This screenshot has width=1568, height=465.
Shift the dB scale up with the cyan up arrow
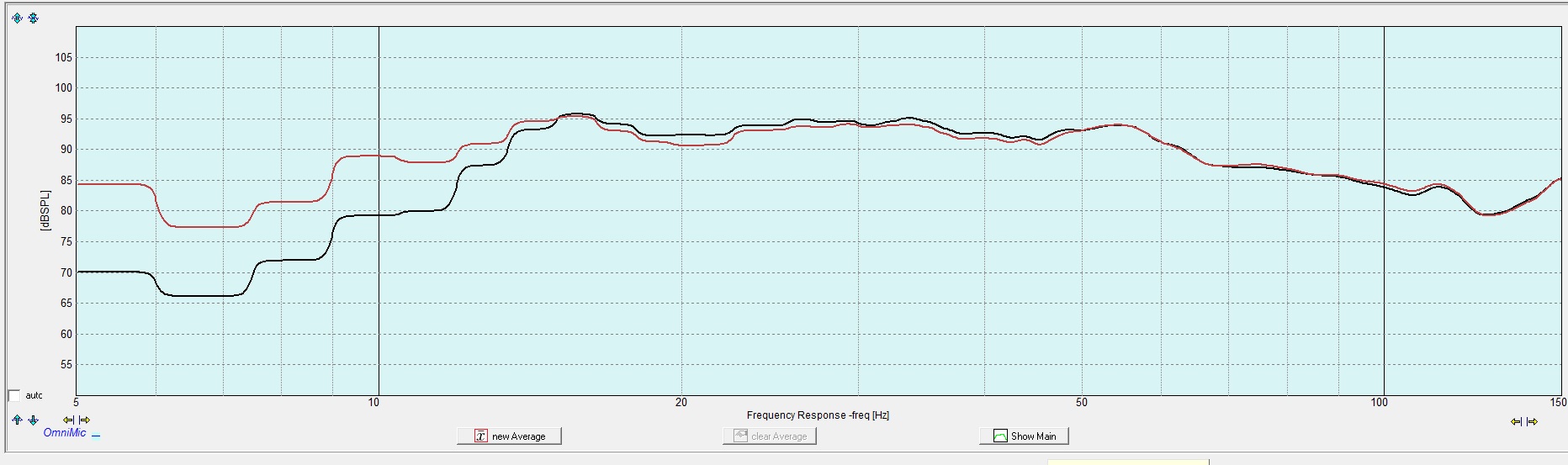(17, 420)
